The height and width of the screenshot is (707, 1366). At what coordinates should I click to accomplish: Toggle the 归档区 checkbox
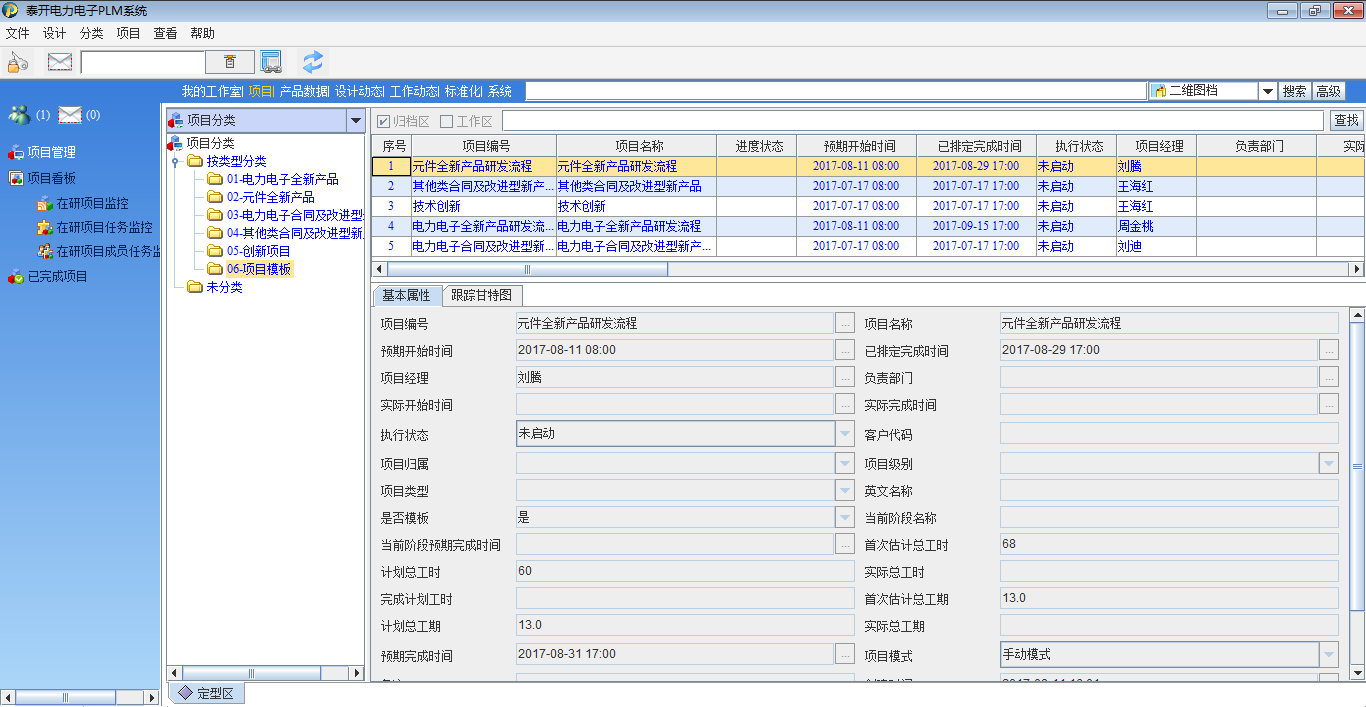point(383,121)
